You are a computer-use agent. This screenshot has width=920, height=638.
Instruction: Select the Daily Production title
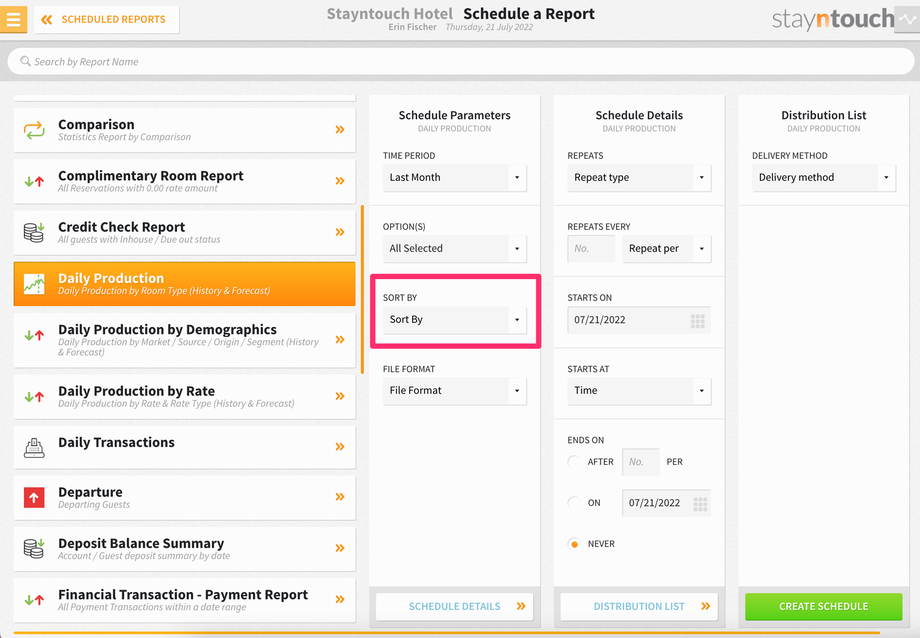(111, 278)
